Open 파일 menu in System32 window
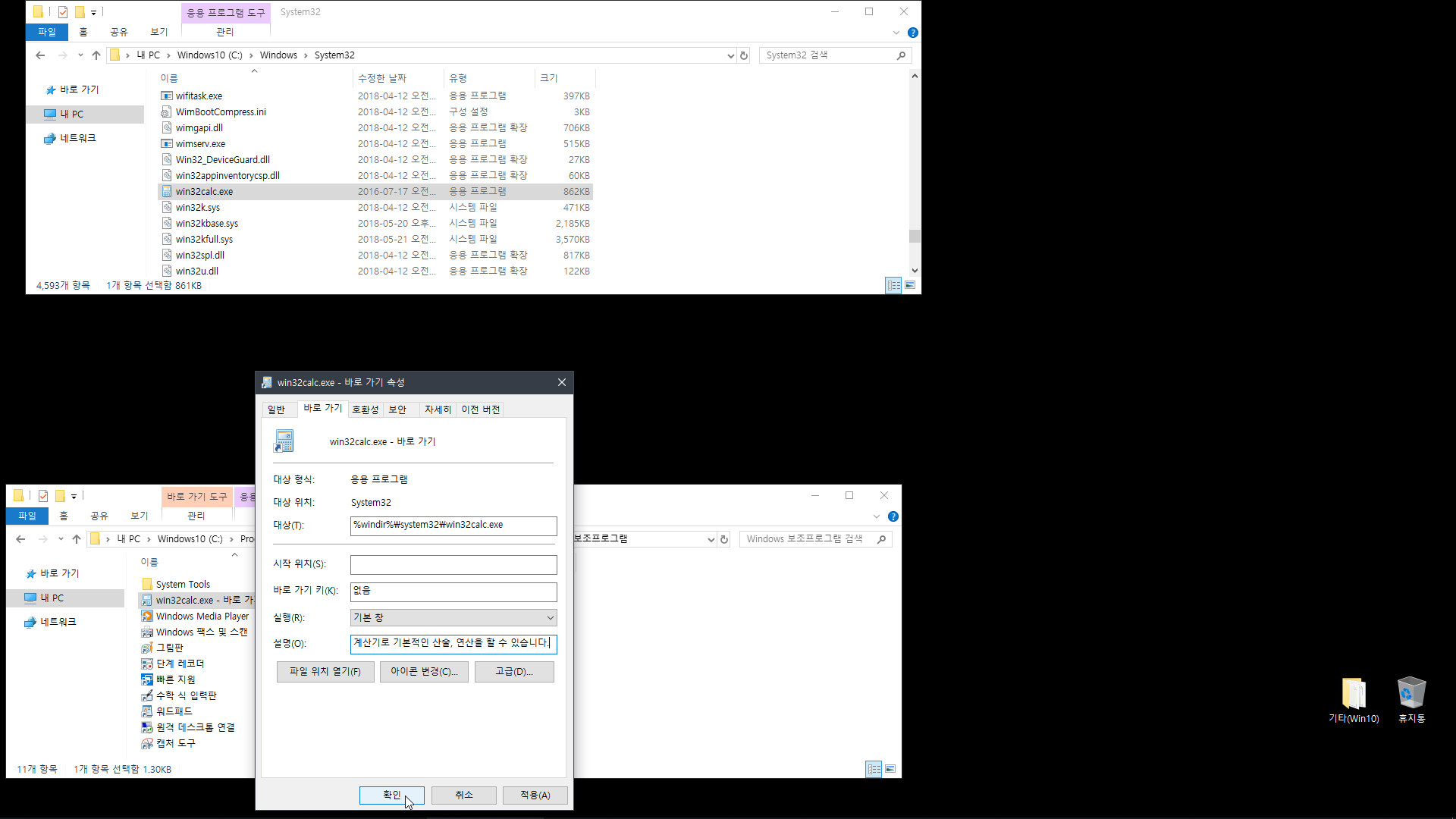The height and width of the screenshot is (819, 1456). click(x=47, y=32)
